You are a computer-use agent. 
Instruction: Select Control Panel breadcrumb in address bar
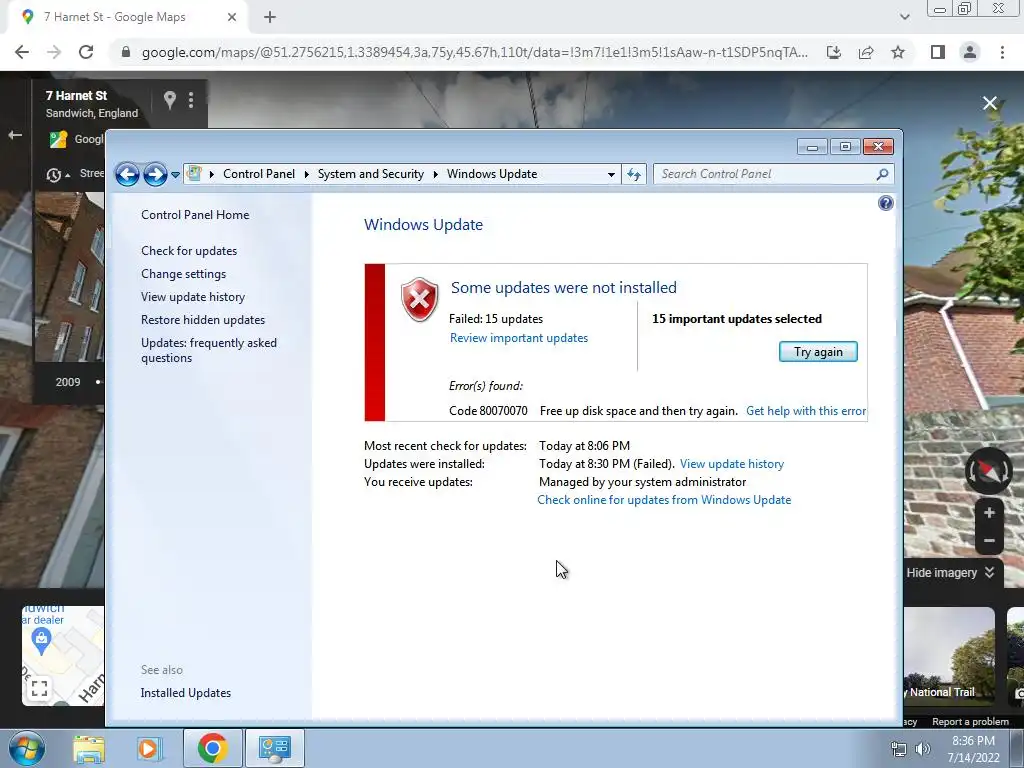pos(259,174)
